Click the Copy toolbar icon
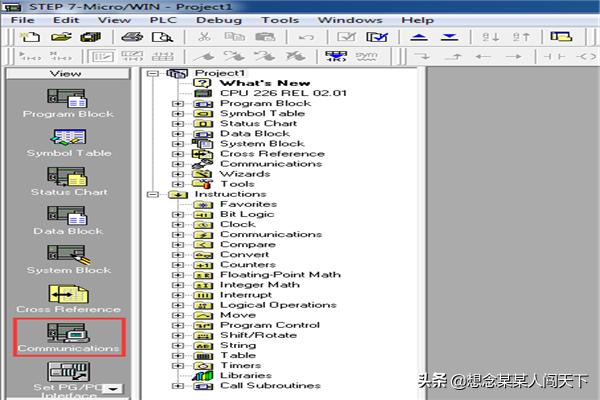Image resolution: width=600 pixels, height=400 pixels. point(235,37)
